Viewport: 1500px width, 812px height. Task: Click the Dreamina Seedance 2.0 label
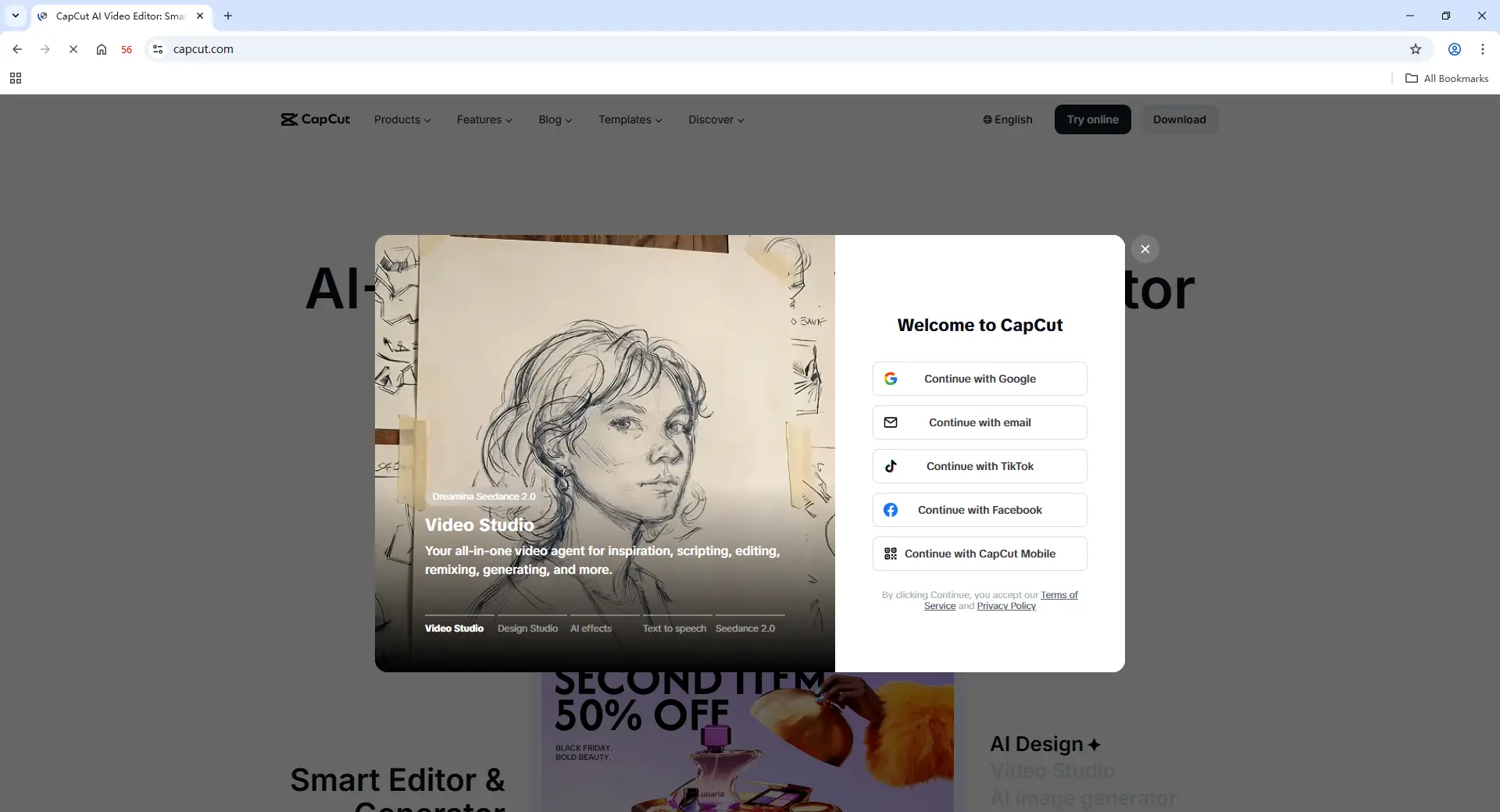tap(484, 497)
